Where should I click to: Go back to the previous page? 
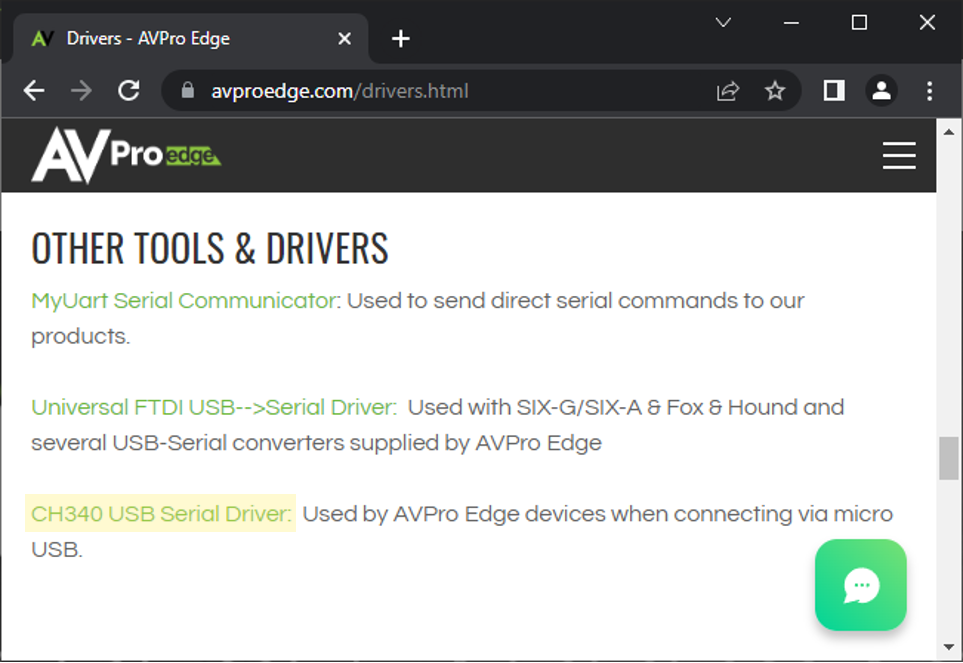click(34, 91)
